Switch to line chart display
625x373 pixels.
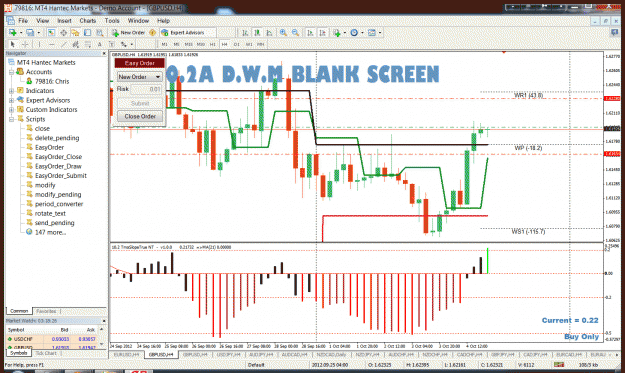pyautogui.click(x=269, y=33)
